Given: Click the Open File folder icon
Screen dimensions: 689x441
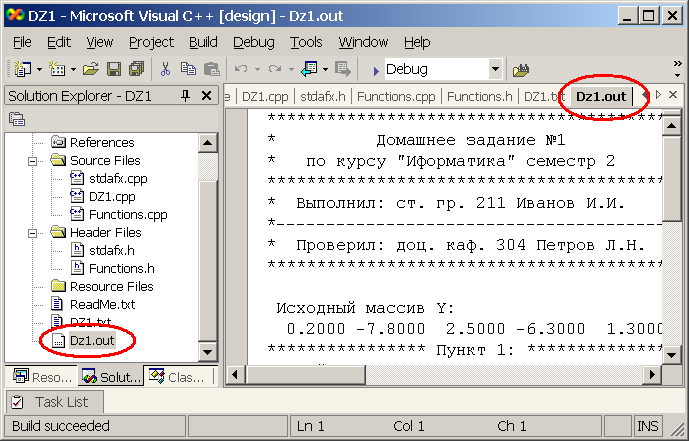Looking at the screenshot, I should (91, 69).
